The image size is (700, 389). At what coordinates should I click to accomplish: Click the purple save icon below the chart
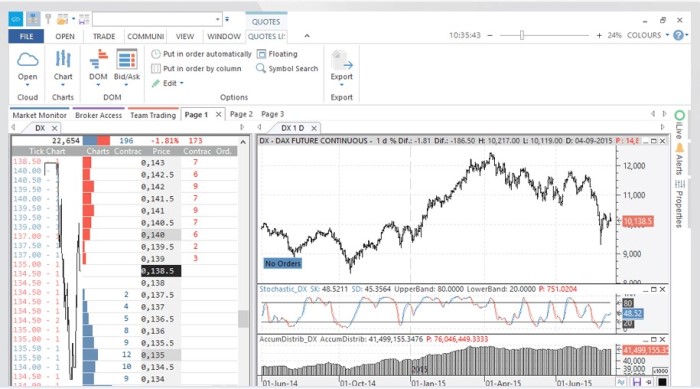click(x=637, y=382)
